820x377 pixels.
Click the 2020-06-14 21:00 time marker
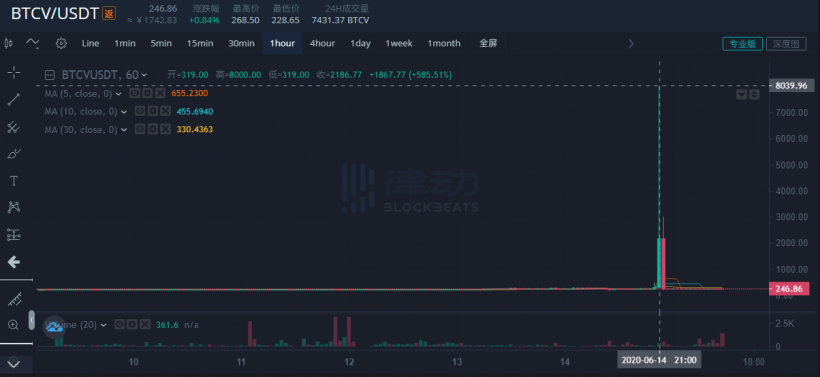point(659,361)
